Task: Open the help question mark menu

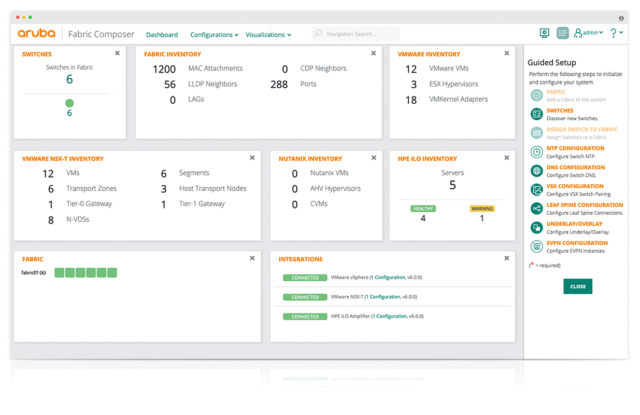Action: pos(615,33)
